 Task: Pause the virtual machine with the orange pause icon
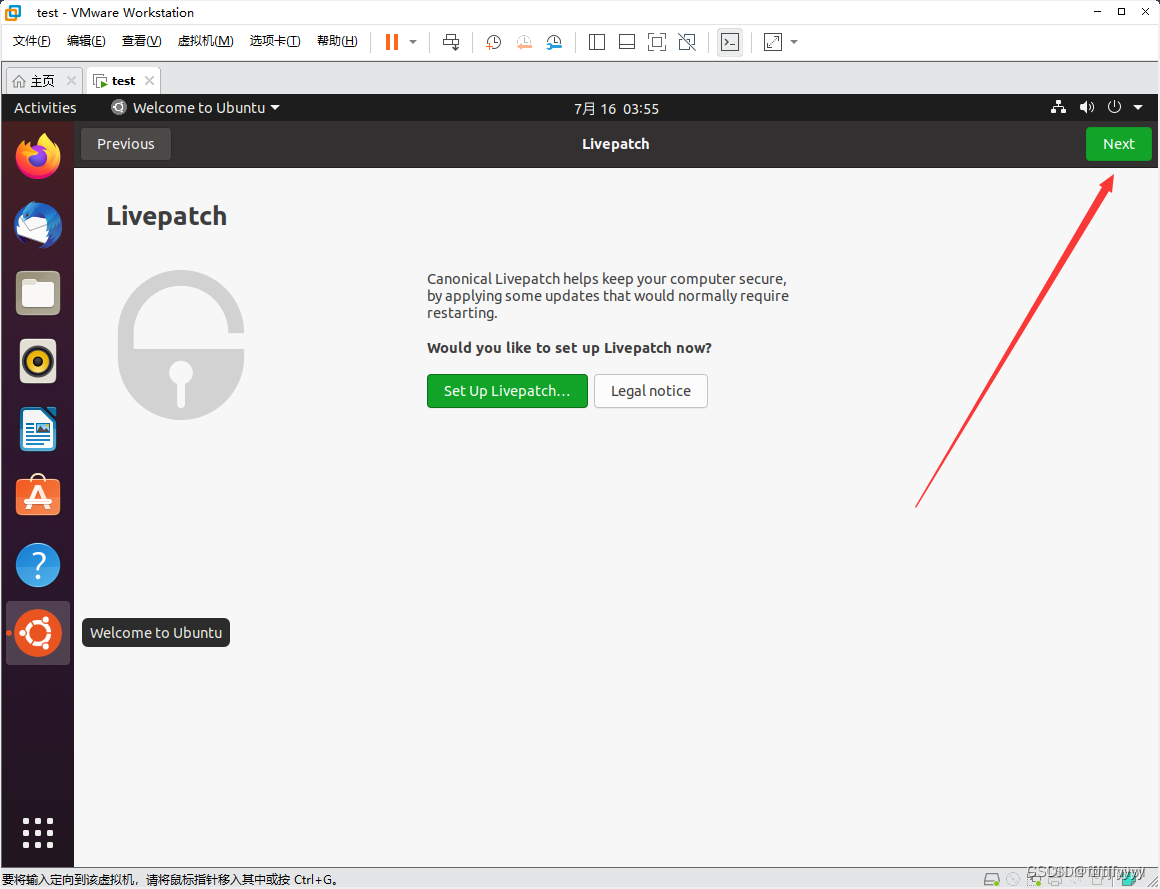coord(391,42)
